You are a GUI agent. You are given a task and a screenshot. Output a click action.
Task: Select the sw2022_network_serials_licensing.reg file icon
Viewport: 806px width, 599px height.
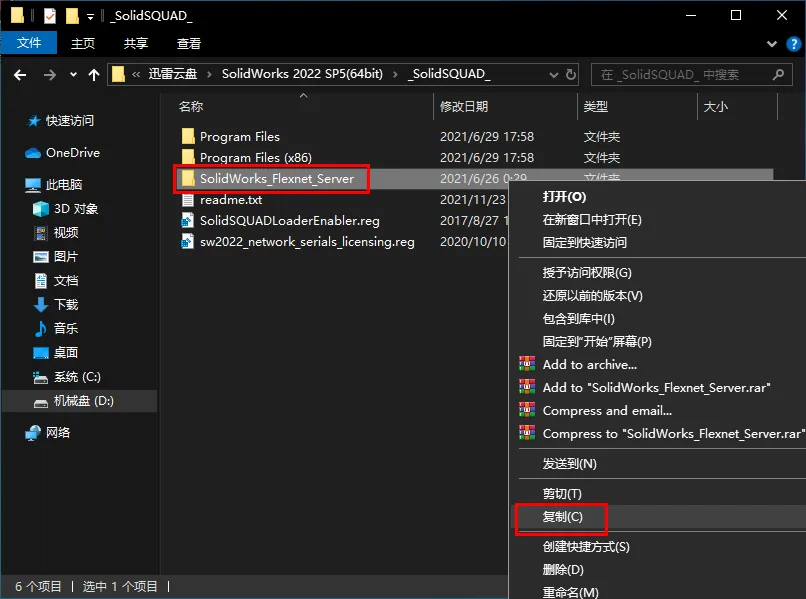tap(187, 242)
